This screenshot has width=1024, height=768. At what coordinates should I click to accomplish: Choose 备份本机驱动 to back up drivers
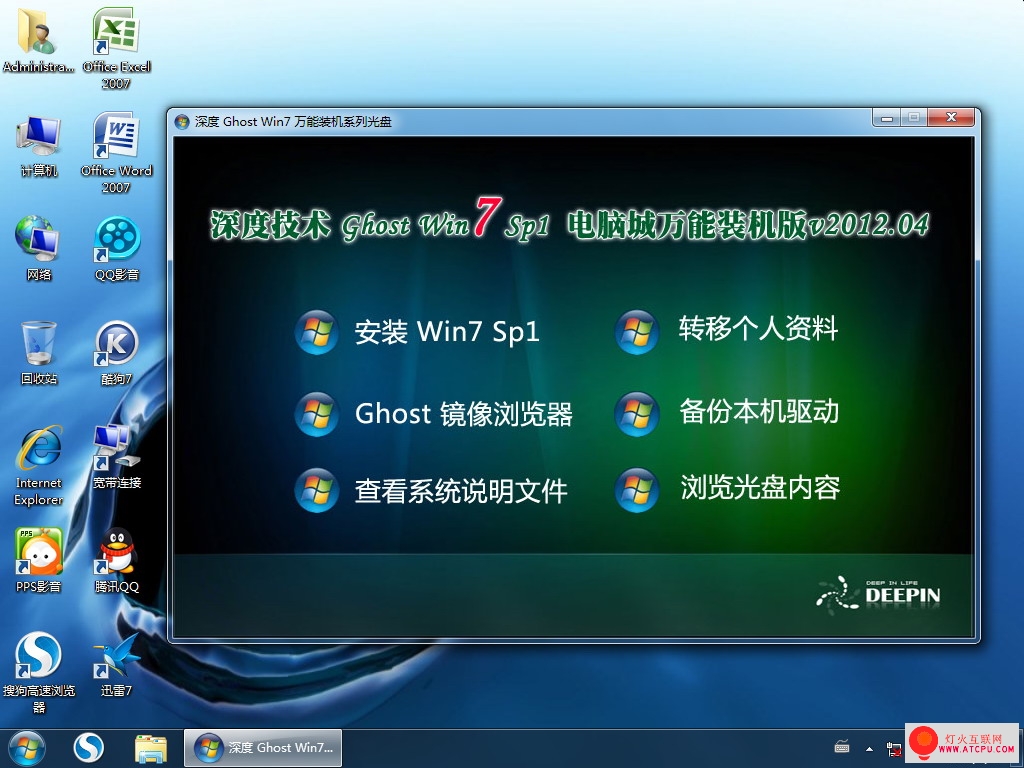point(727,413)
